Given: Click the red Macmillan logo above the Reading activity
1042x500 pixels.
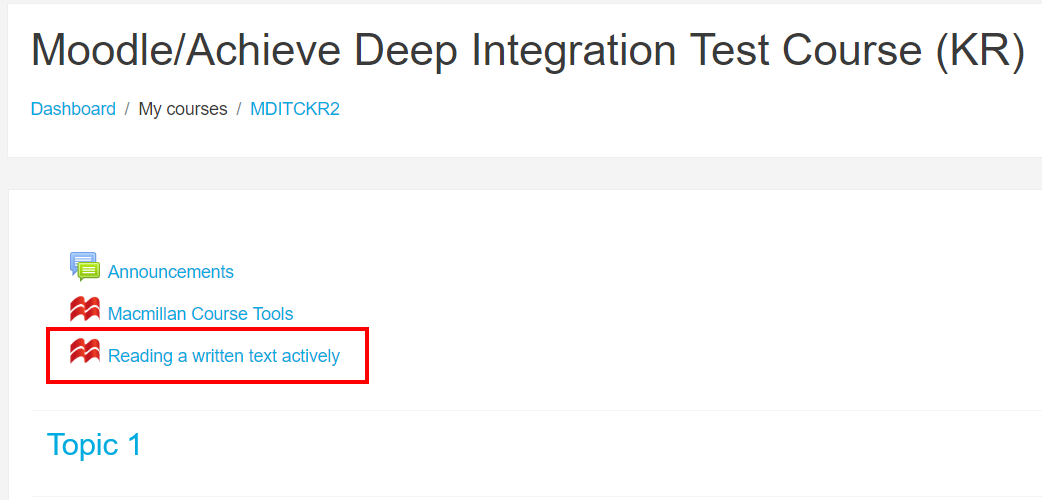Looking at the screenshot, I should click(84, 310).
